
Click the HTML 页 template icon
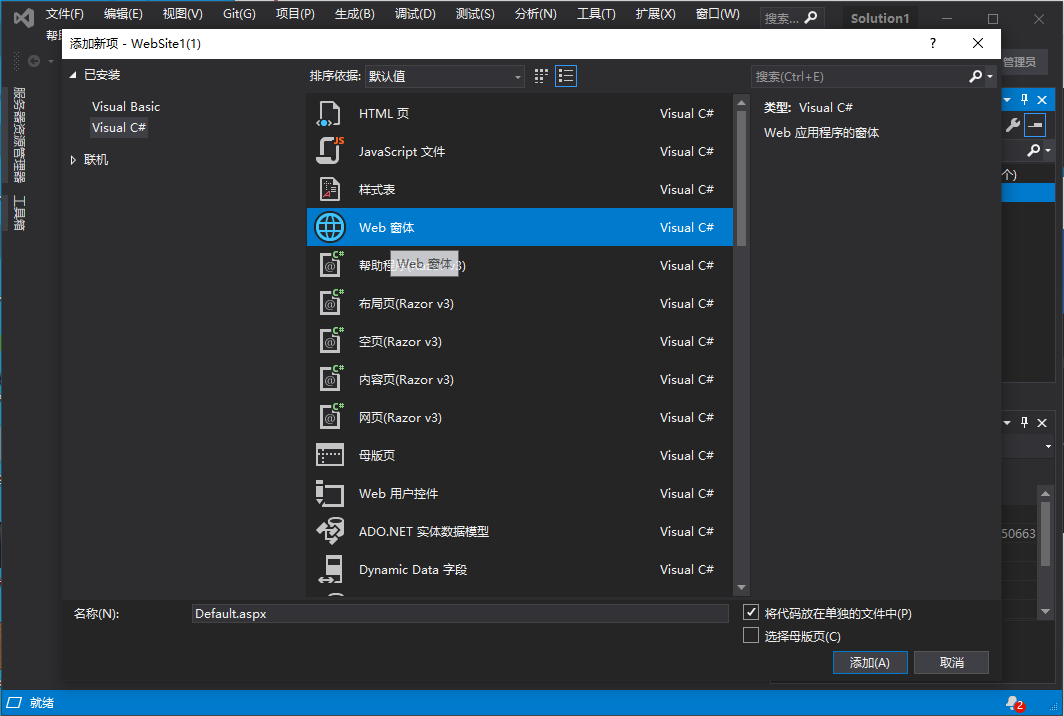click(329, 113)
